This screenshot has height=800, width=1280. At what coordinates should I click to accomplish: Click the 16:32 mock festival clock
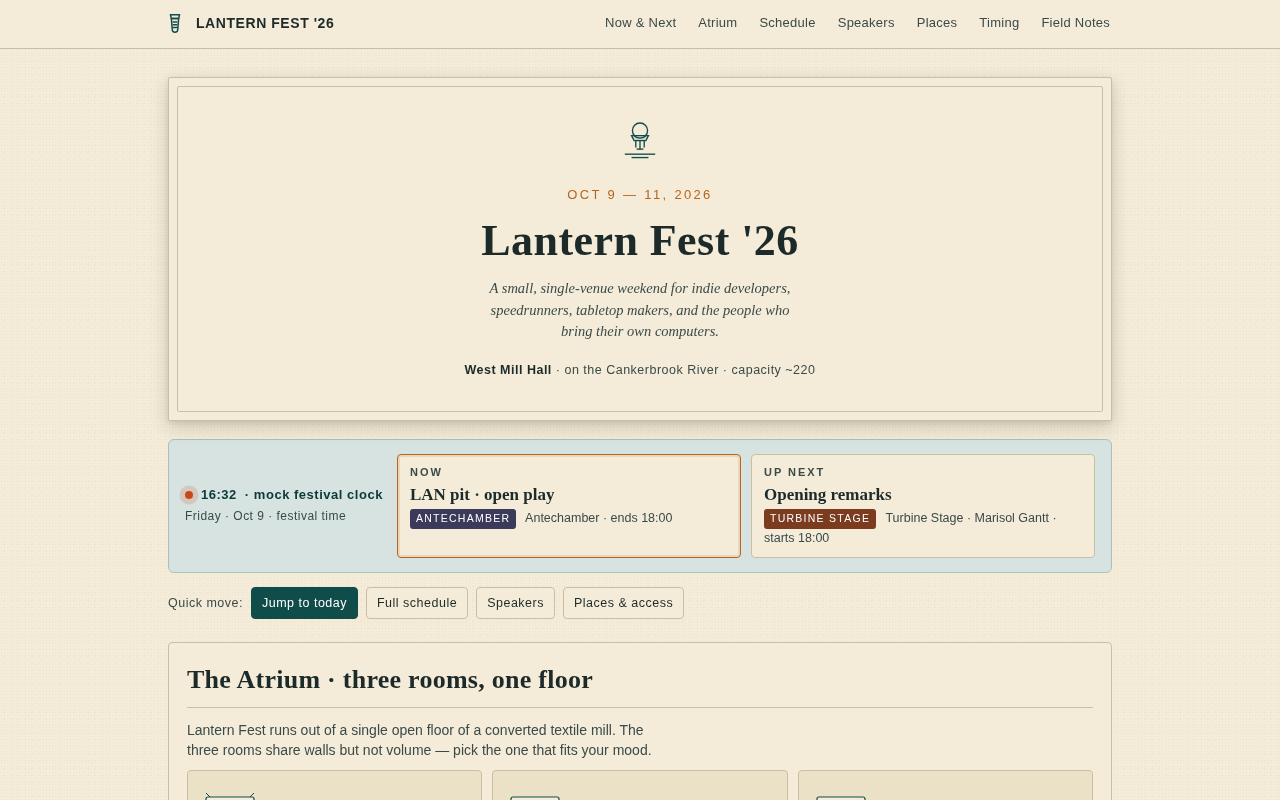(292, 495)
